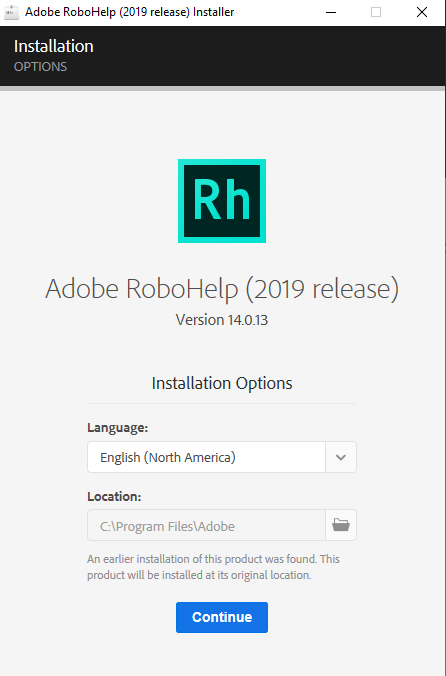Screen dimensions: 446x676
Task: Select the English (North America) language field
Action: point(206,457)
